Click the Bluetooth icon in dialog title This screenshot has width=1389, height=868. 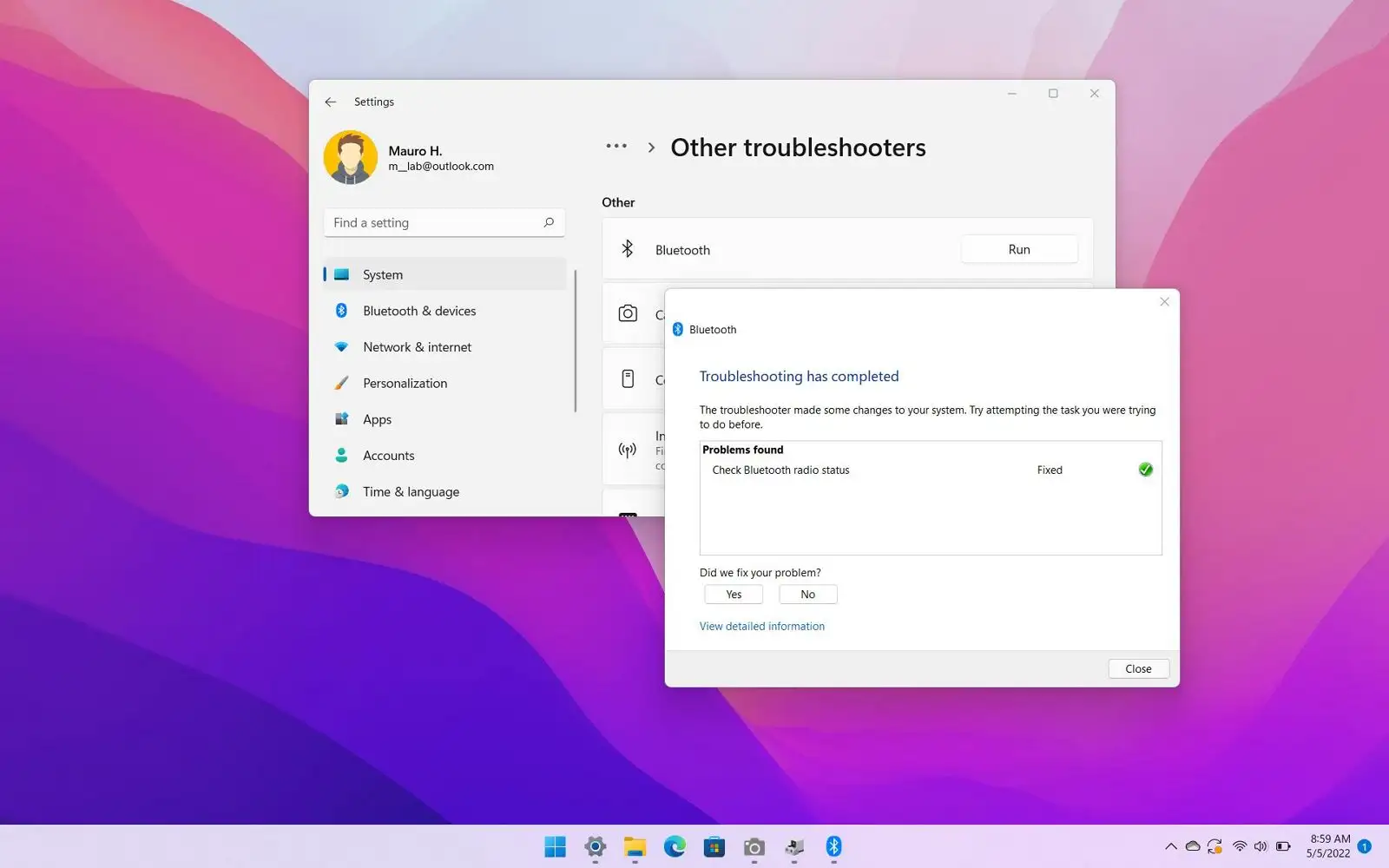tap(678, 329)
